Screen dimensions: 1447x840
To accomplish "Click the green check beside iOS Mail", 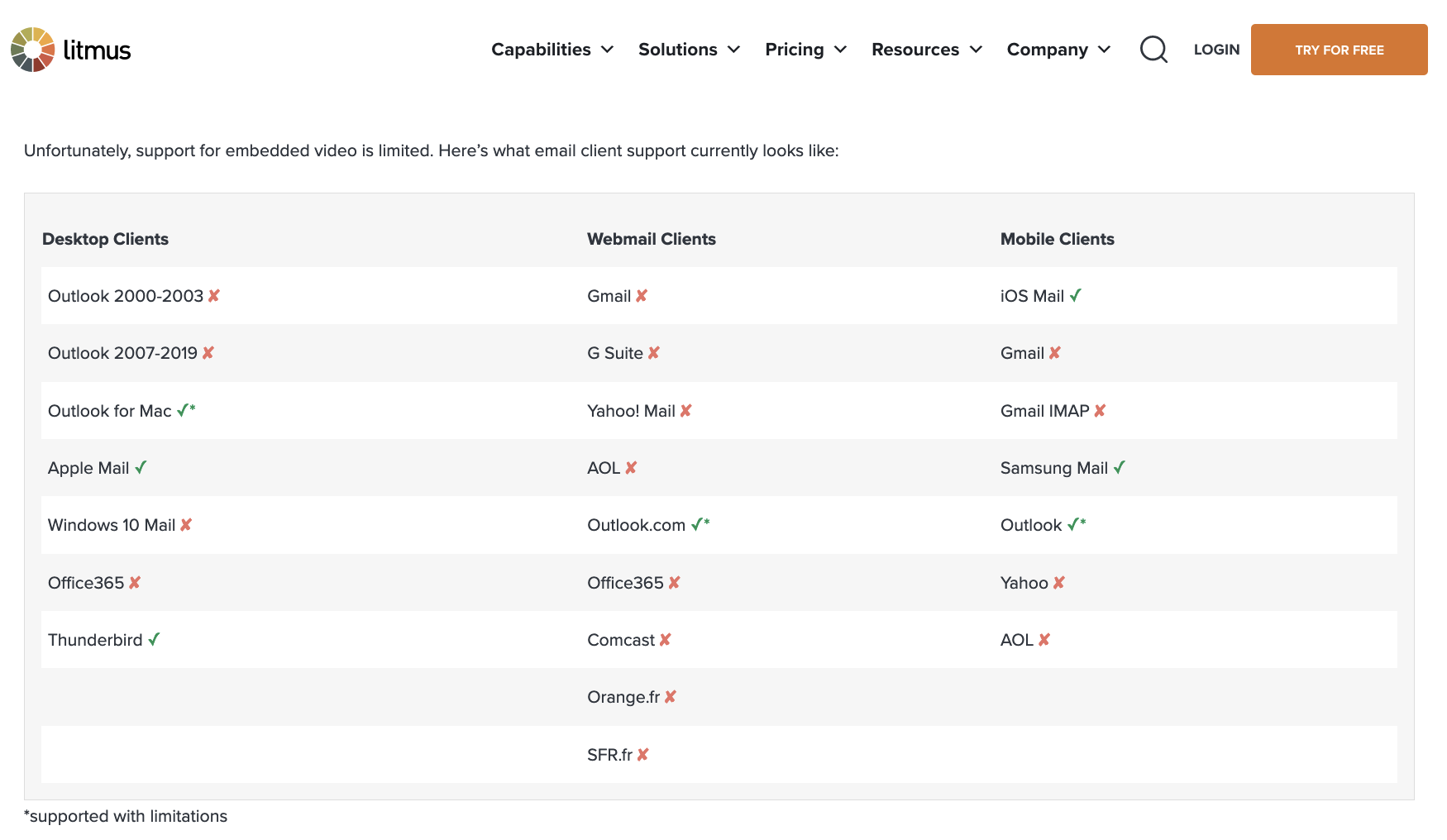I will 1075,296.
